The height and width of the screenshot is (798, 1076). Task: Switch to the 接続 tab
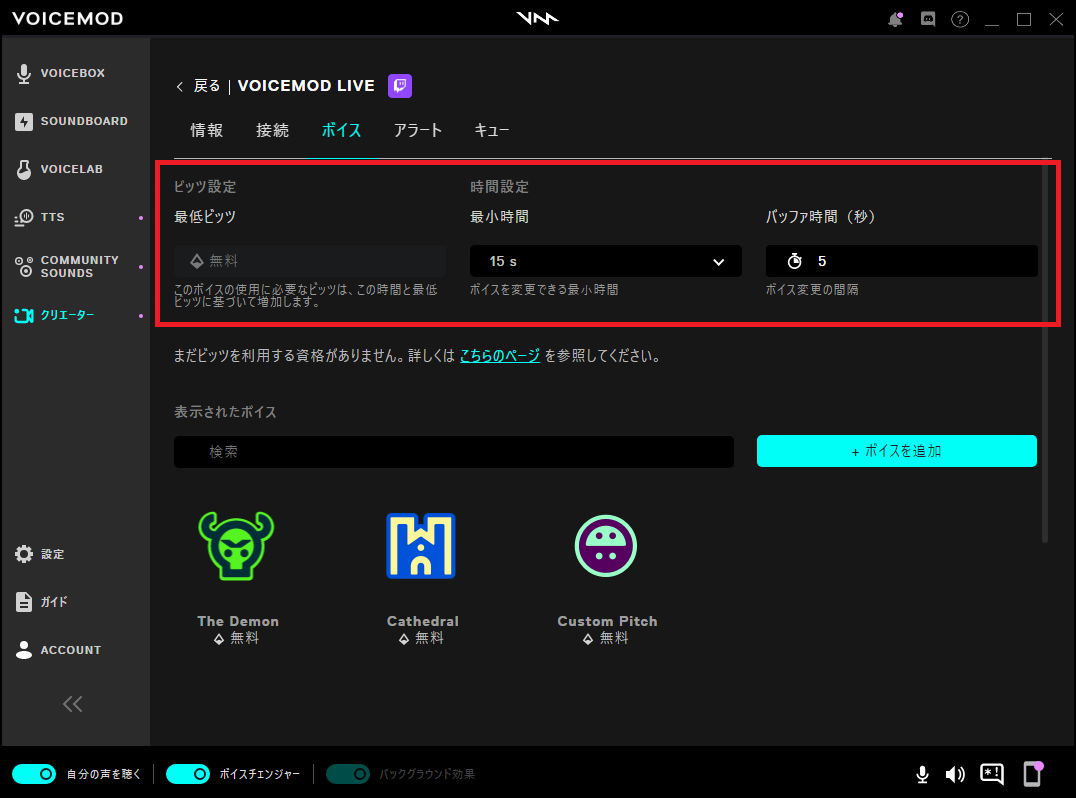(272, 130)
